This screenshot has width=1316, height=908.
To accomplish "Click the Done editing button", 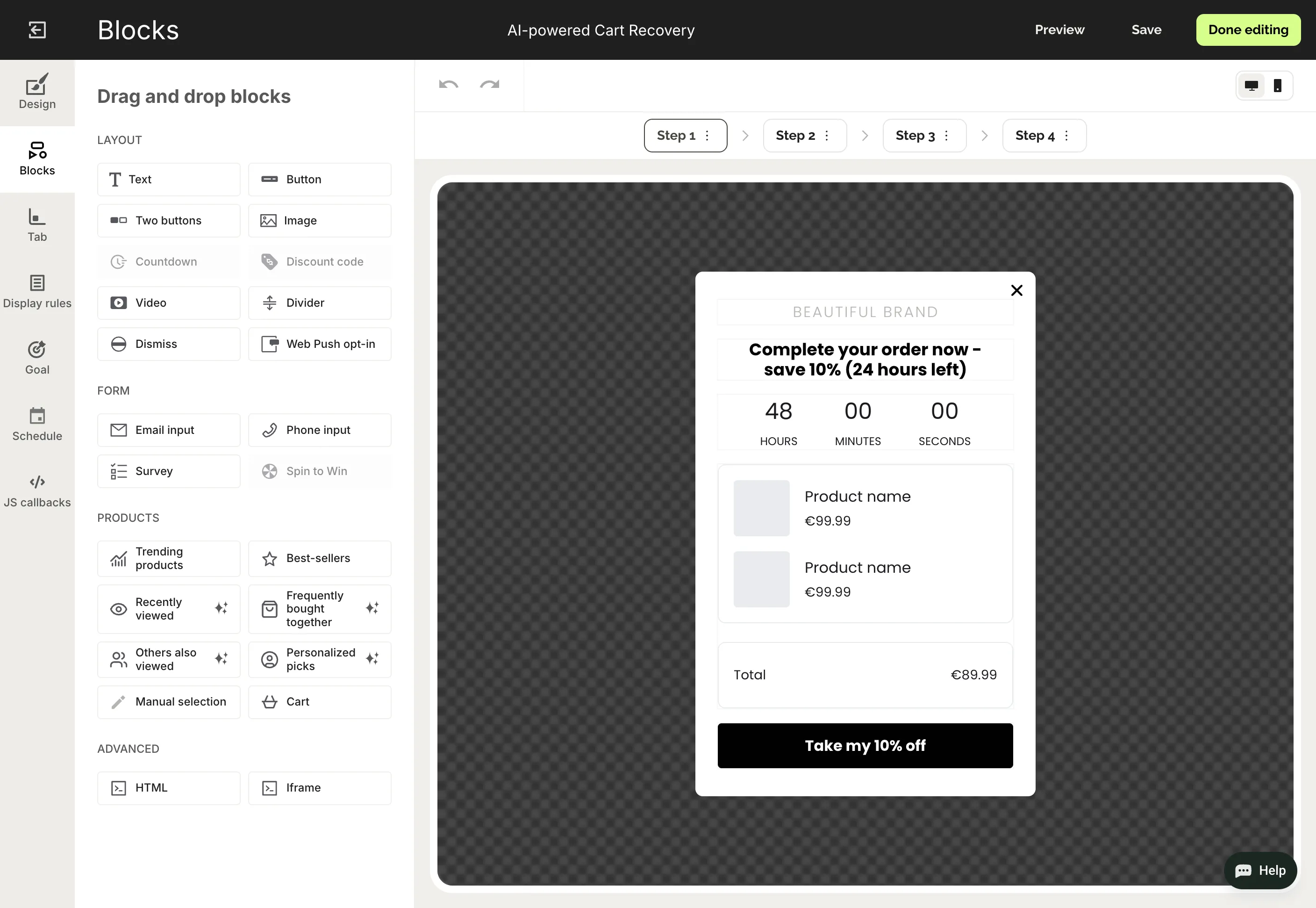I will coord(1248,30).
